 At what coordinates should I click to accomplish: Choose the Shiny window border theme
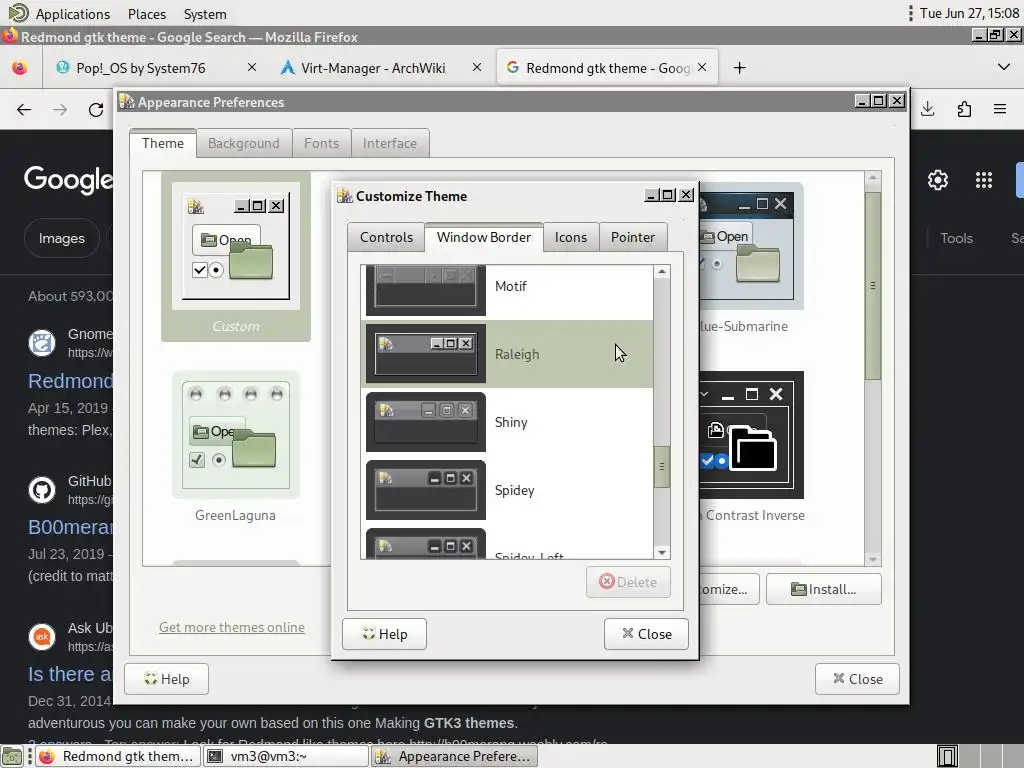[x=507, y=422]
